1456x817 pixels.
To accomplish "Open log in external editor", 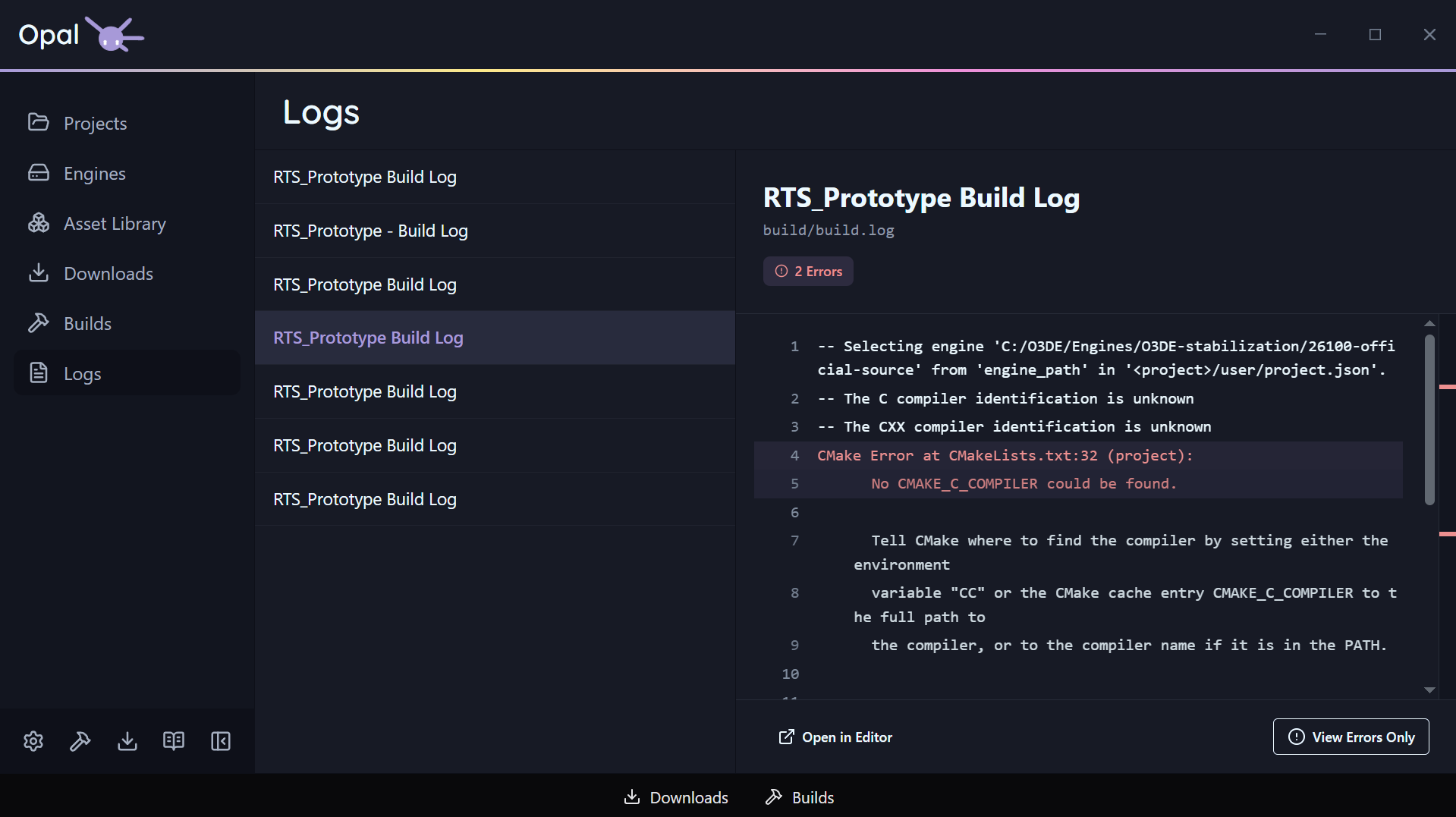I will [x=835, y=737].
